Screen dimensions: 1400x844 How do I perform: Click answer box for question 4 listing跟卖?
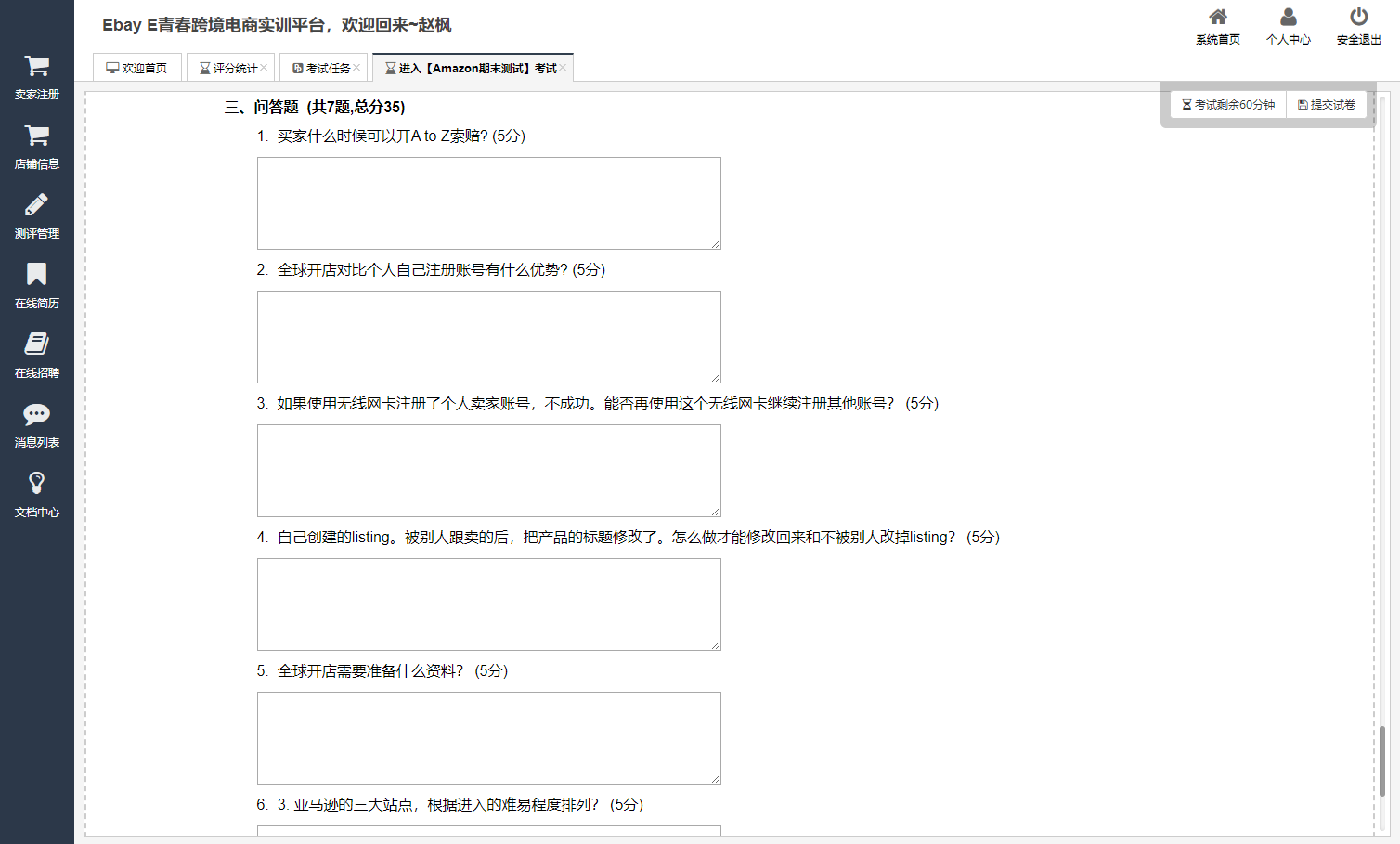[489, 604]
